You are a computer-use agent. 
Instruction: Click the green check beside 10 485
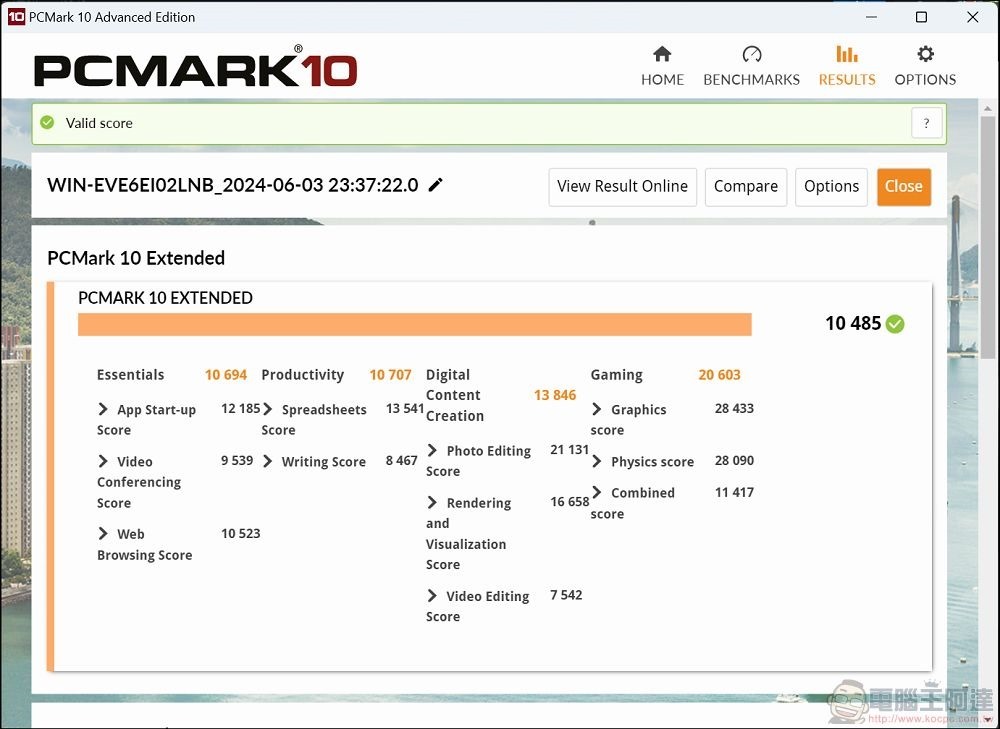point(895,324)
